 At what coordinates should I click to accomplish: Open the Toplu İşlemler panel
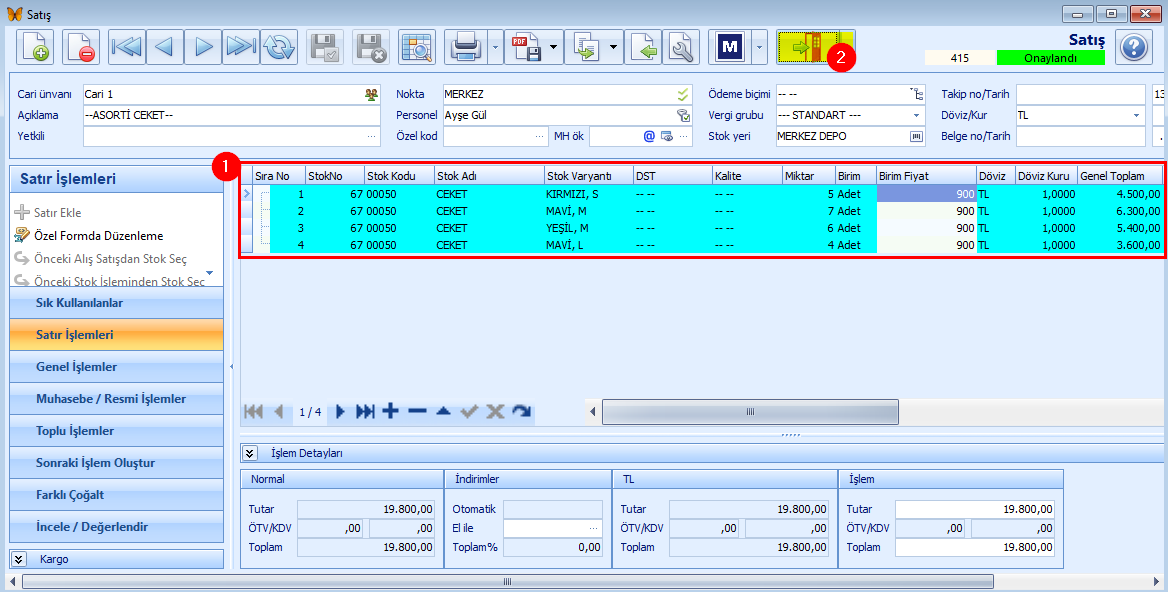116,431
